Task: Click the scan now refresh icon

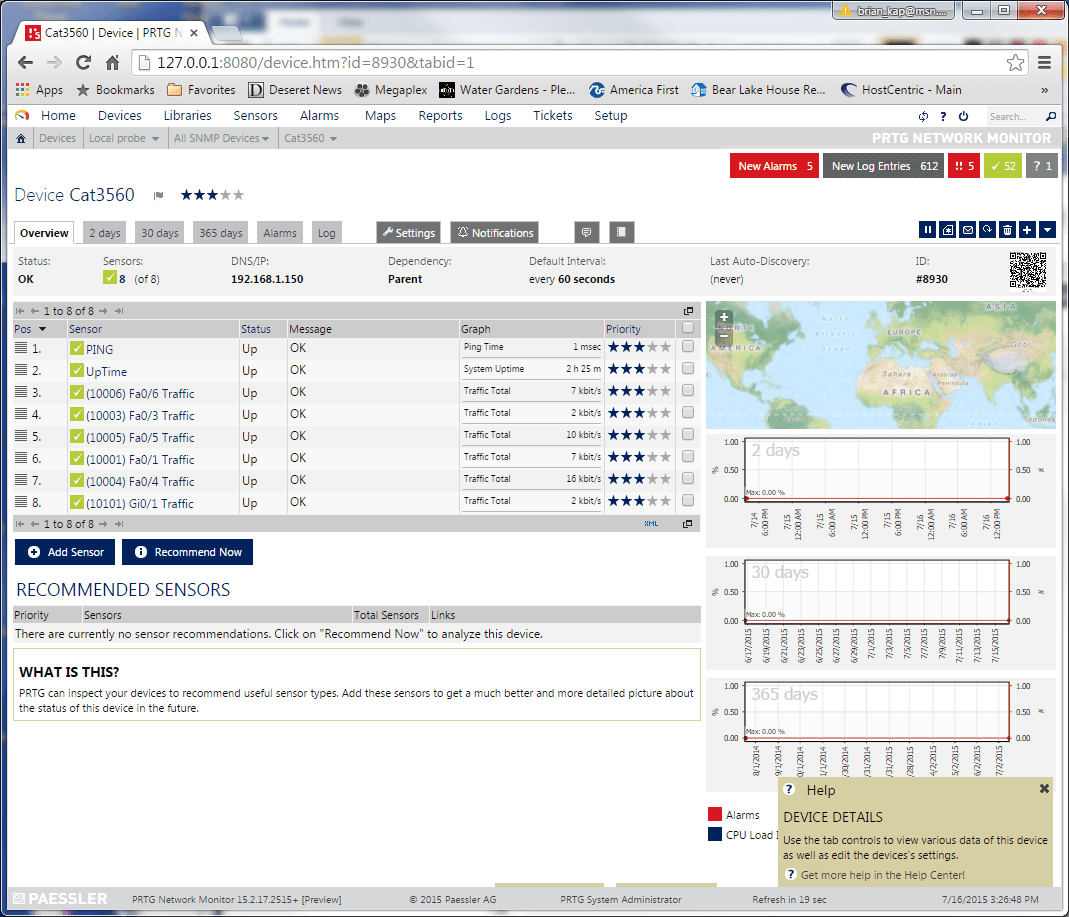Action: [987, 230]
